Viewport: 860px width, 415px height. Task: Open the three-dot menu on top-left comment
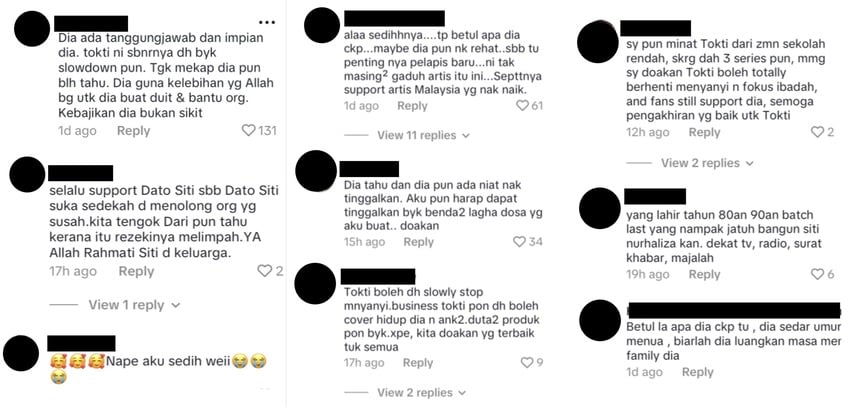click(267, 22)
